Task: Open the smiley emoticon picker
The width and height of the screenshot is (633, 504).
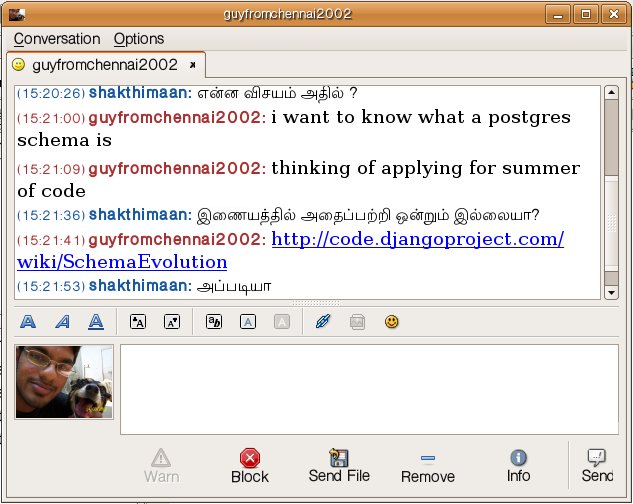Action: tap(391, 322)
